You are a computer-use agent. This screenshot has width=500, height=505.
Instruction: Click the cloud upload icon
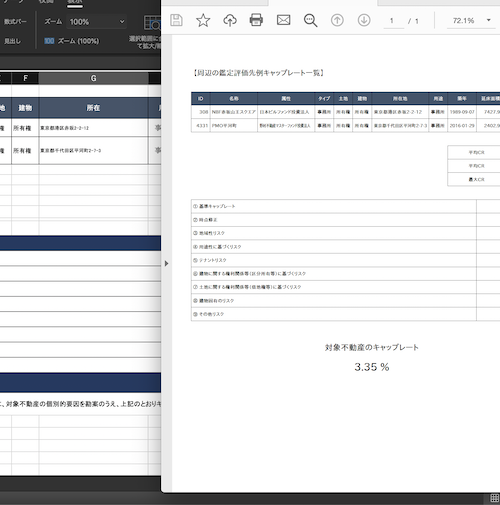(x=230, y=20)
